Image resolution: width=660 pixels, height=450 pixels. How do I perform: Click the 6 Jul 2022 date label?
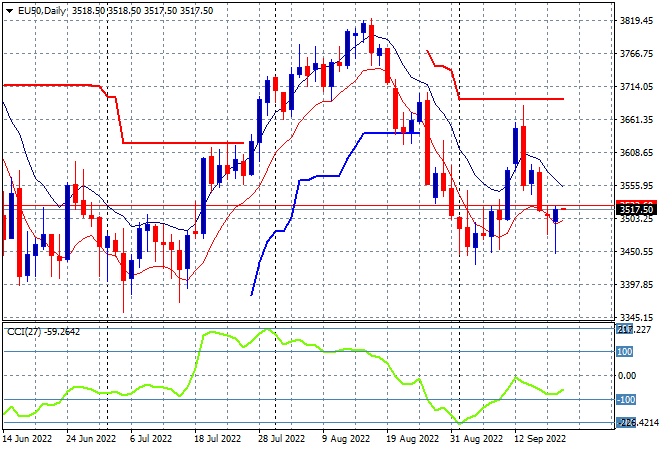click(x=151, y=439)
